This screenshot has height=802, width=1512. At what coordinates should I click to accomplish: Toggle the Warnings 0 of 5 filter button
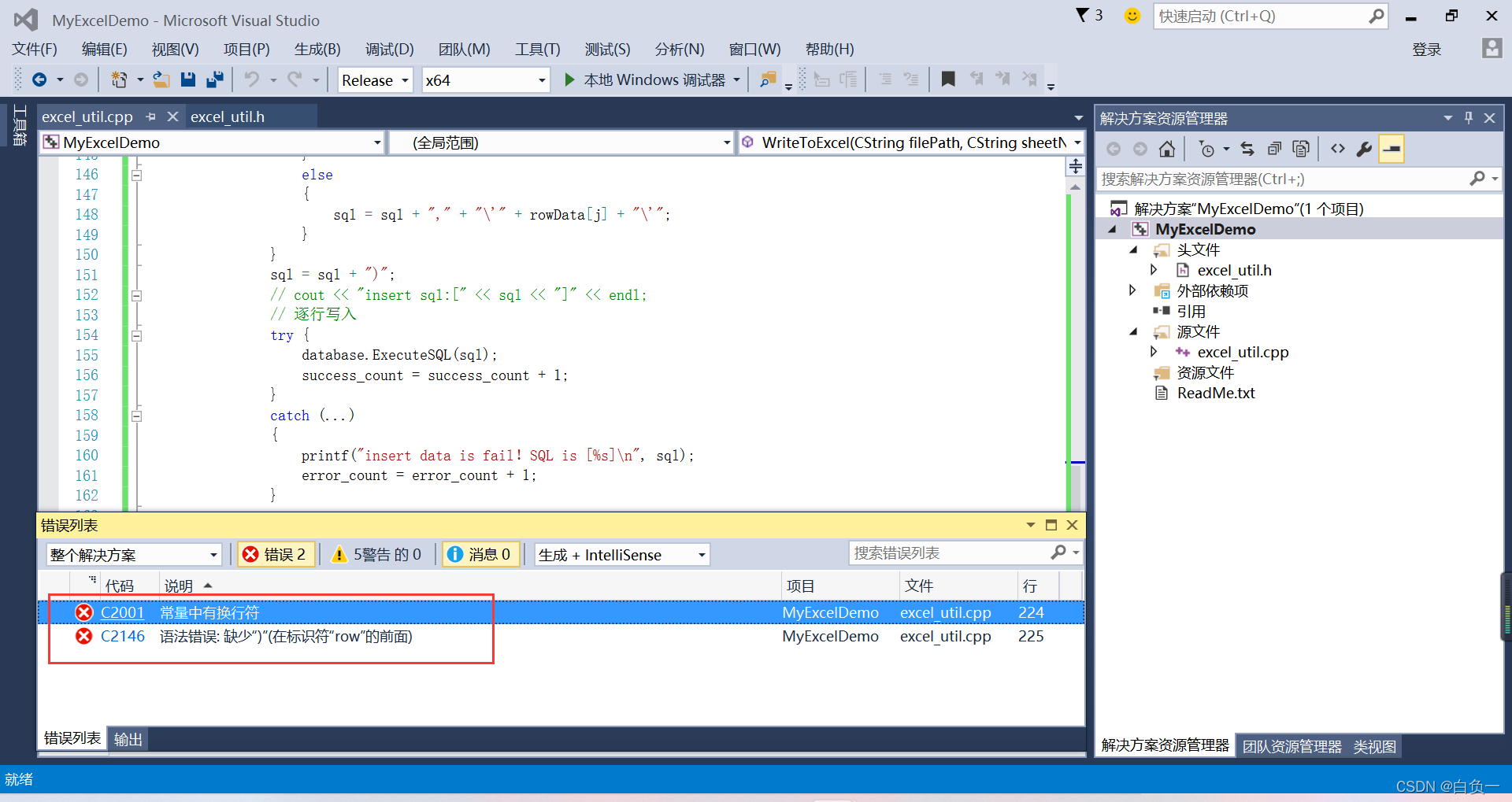377,554
